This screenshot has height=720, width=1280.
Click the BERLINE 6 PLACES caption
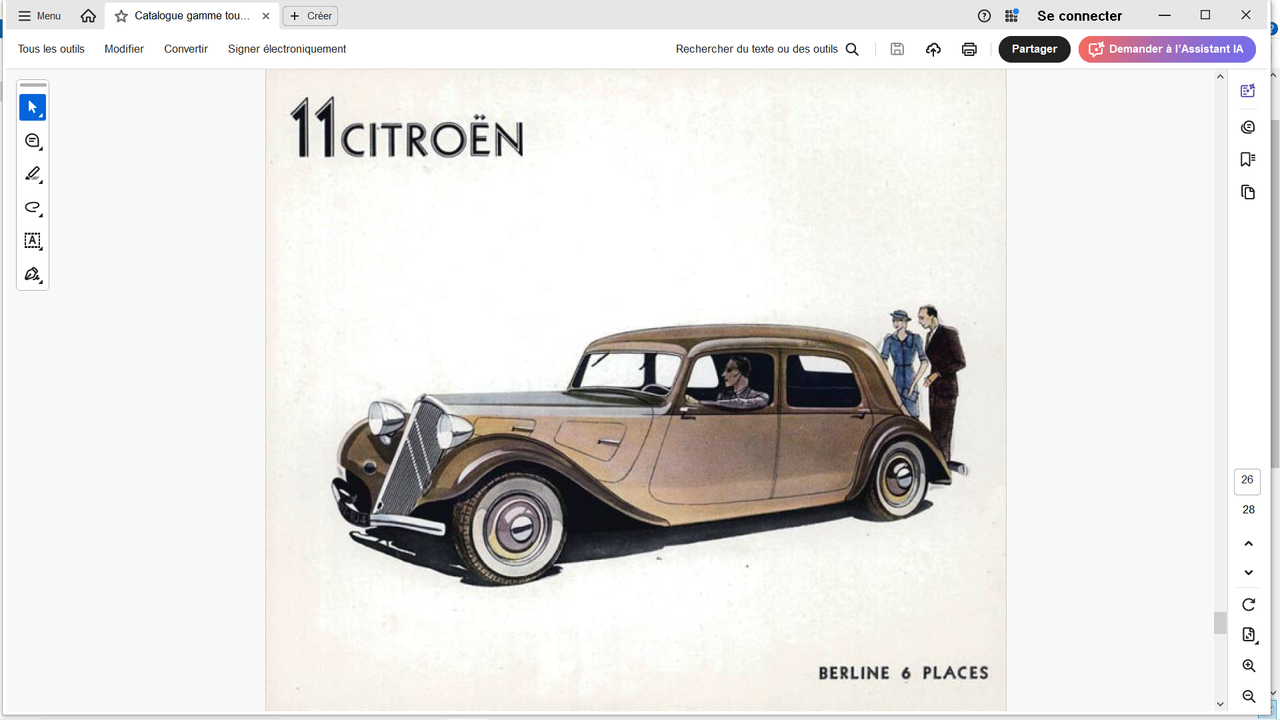tap(903, 673)
